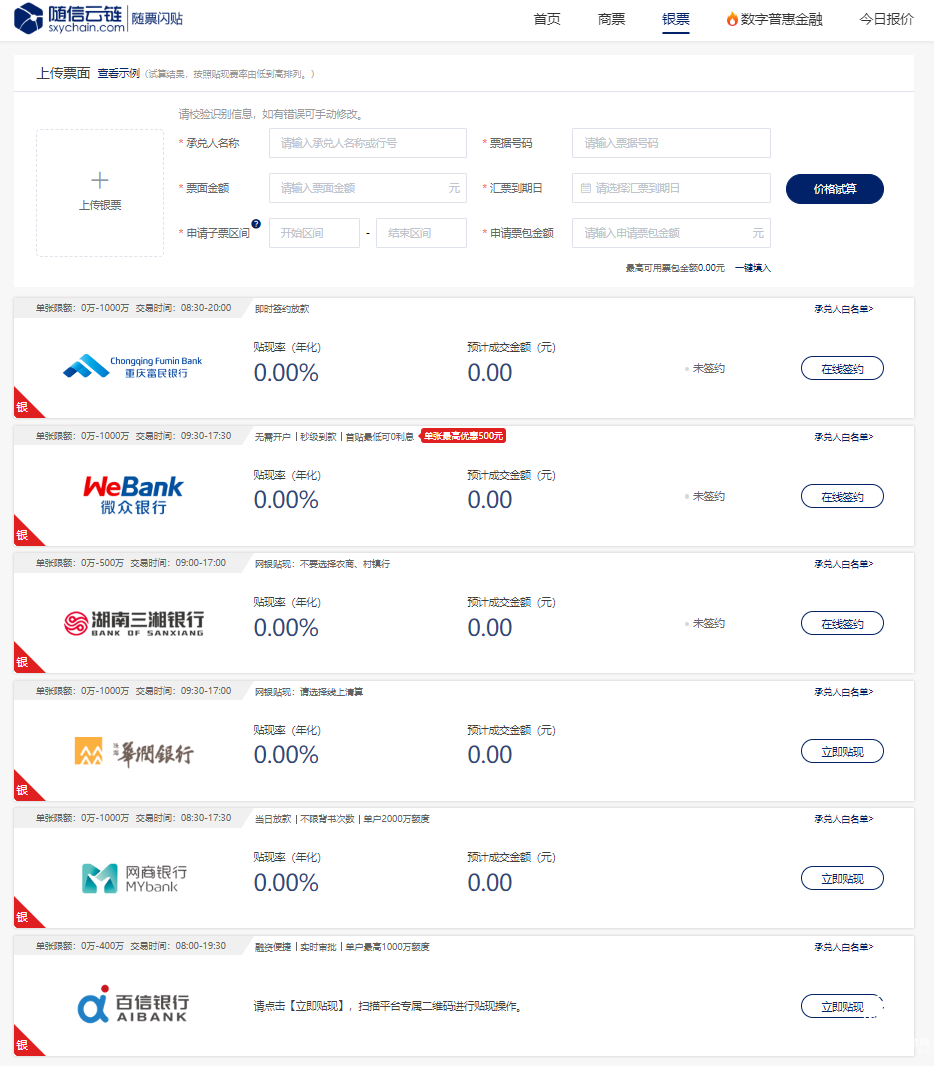Click the MYbank 网商银行 logo
Viewport: 934px width, 1066px height.
click(x=135, y=878)
